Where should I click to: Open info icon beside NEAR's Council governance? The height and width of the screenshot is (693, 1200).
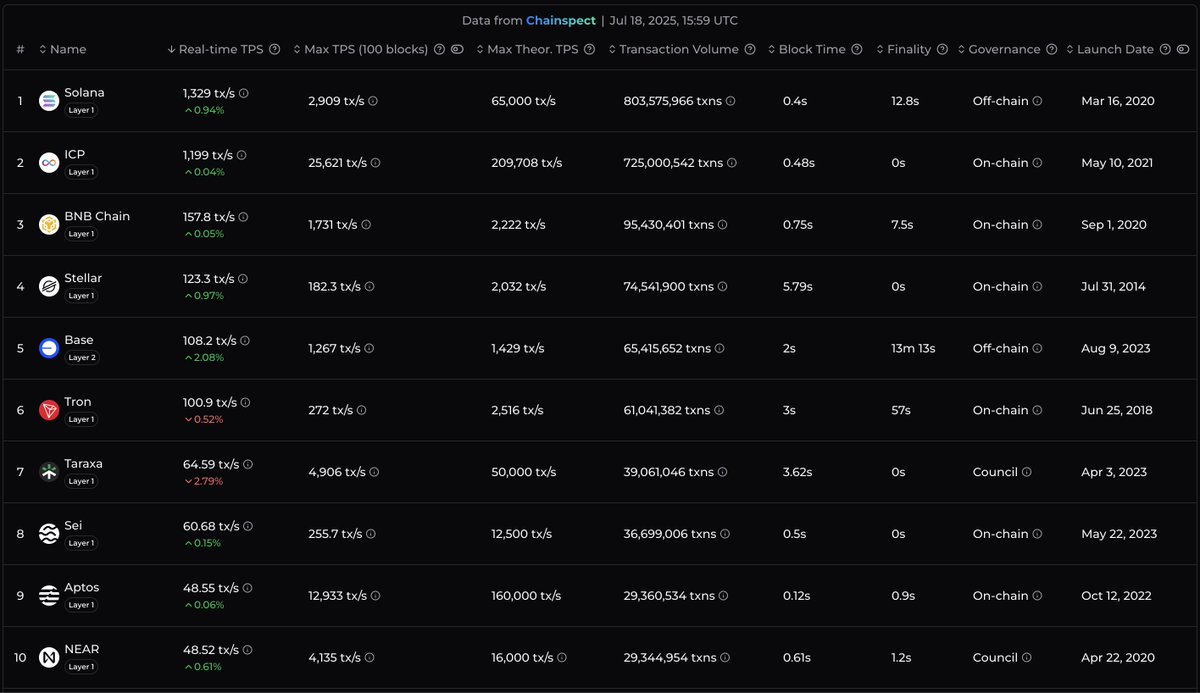[1027, 658]
